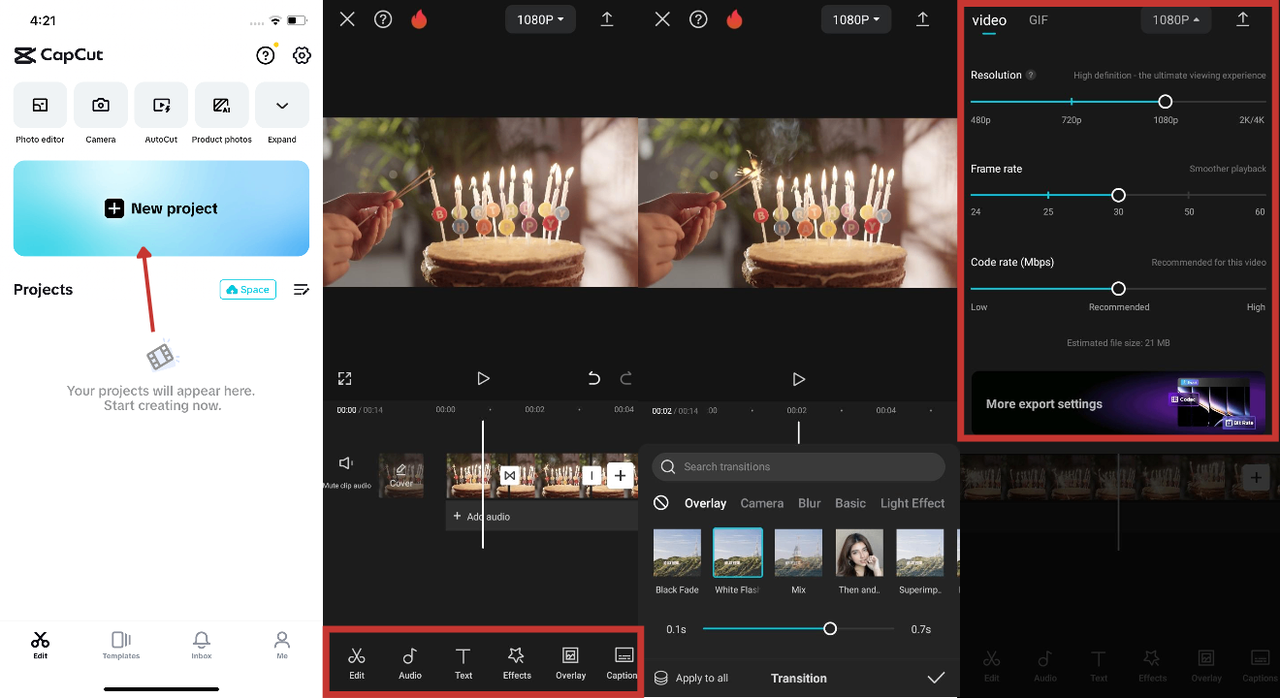Open the Audio tool

409,662
